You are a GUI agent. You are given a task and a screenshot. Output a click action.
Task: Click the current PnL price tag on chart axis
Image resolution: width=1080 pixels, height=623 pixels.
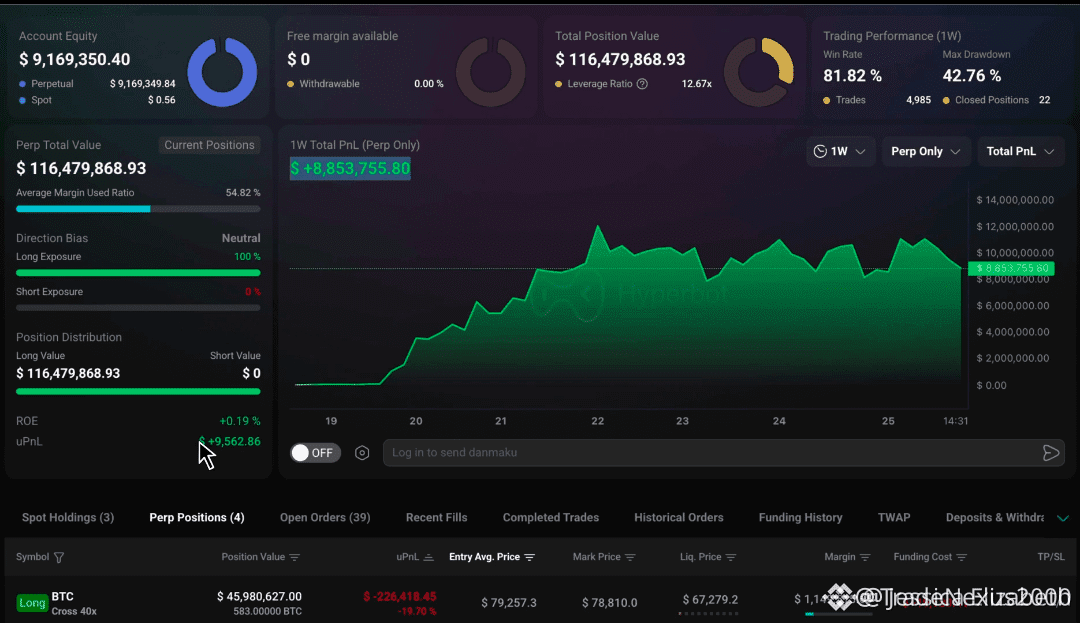coord(1011,268)
